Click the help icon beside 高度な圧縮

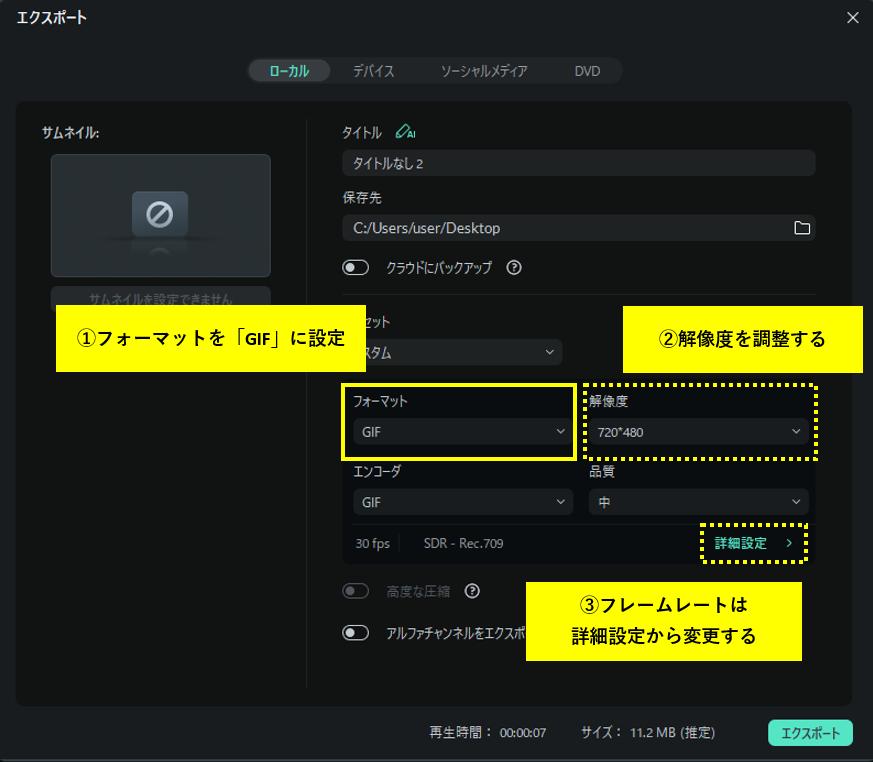click(x=471, y=591)
